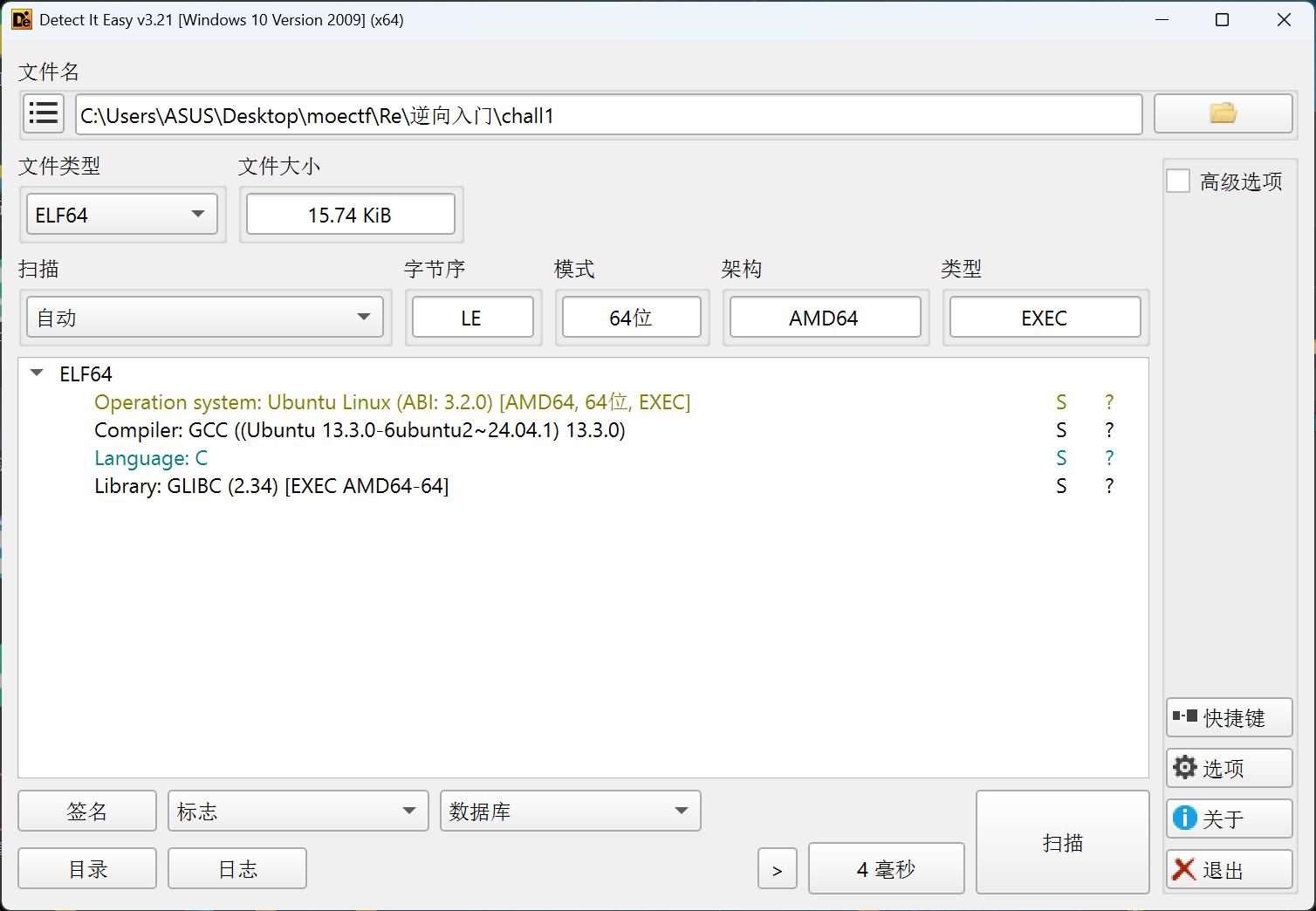
Task: Click S on the Library GLIBC row
Action: click(1061, 486)
